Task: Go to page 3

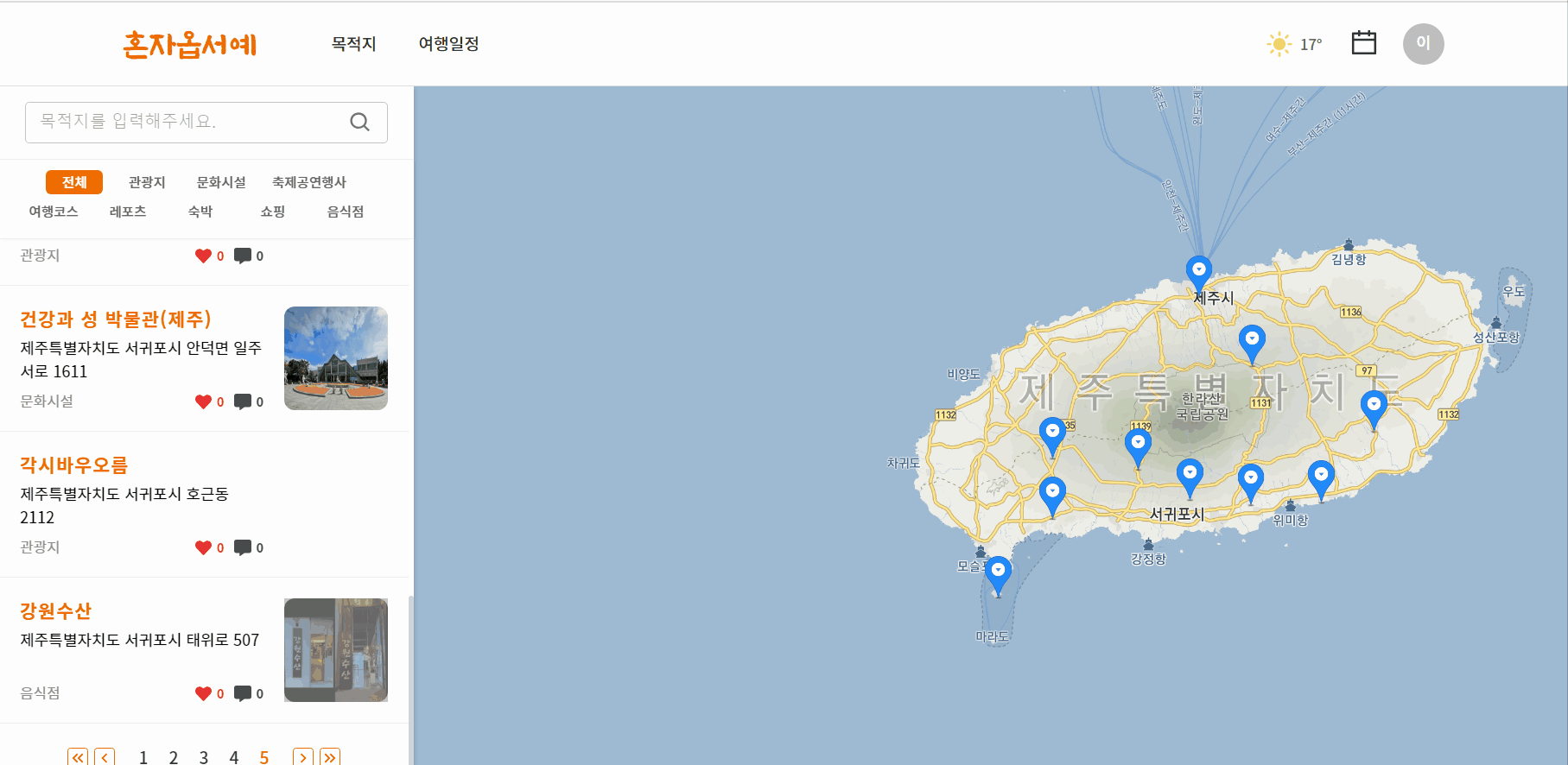Action: [204, 757]
